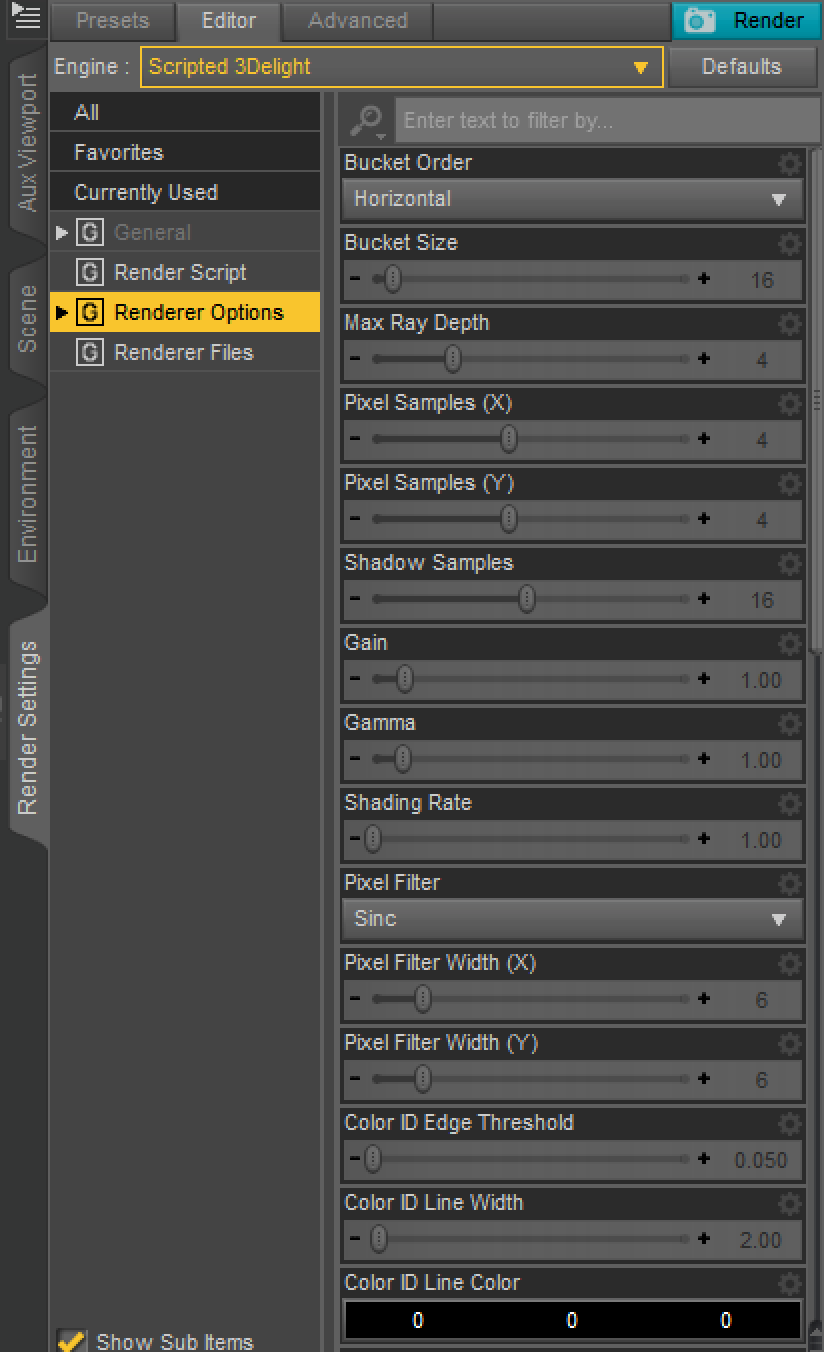Click the G icon beside General
Screen dimensions: 824x1352
pyautogui.click(x=90, y=233)
